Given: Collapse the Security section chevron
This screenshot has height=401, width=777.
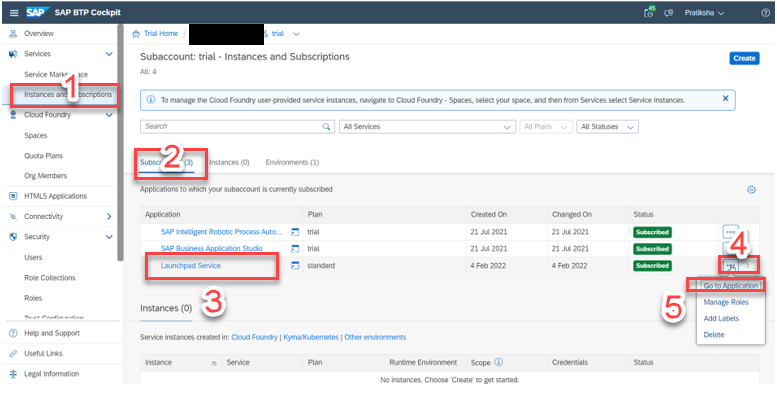Looking at the screenshot, I should click(x=109, y=237).
